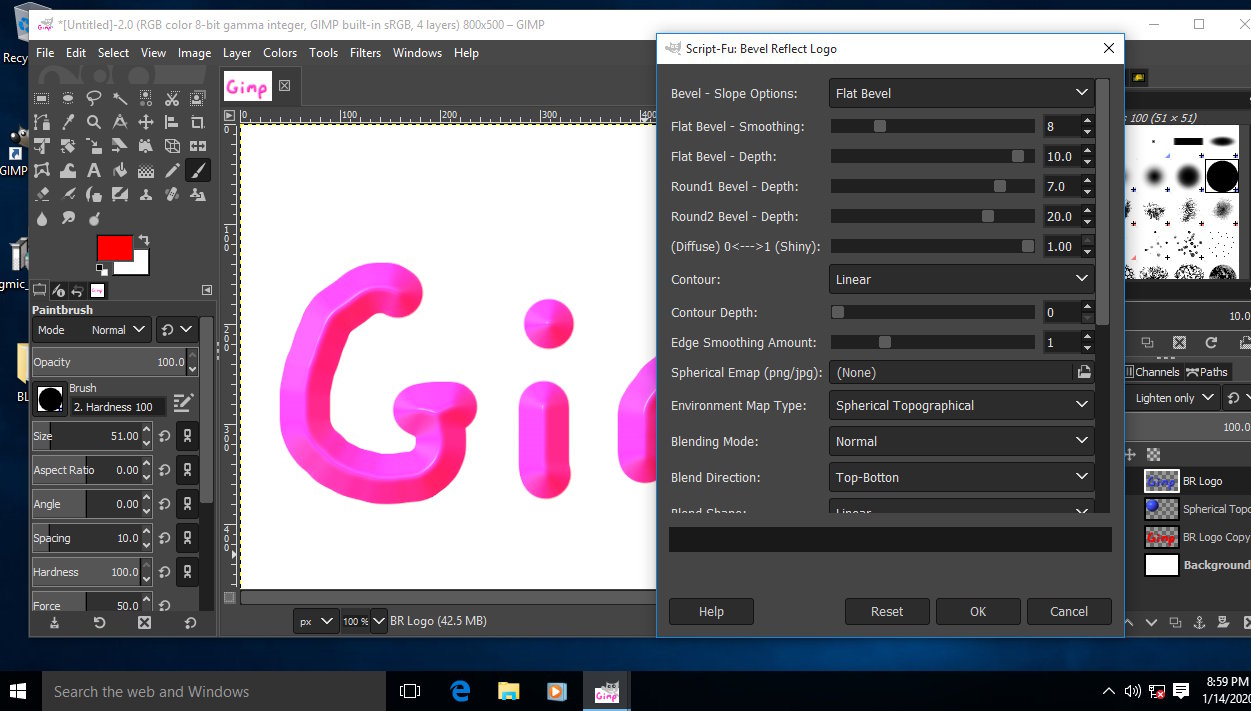Switch to the Channels tab
The width and height of the screenshot is (1251, 711).
click(x=1155, y=372)
